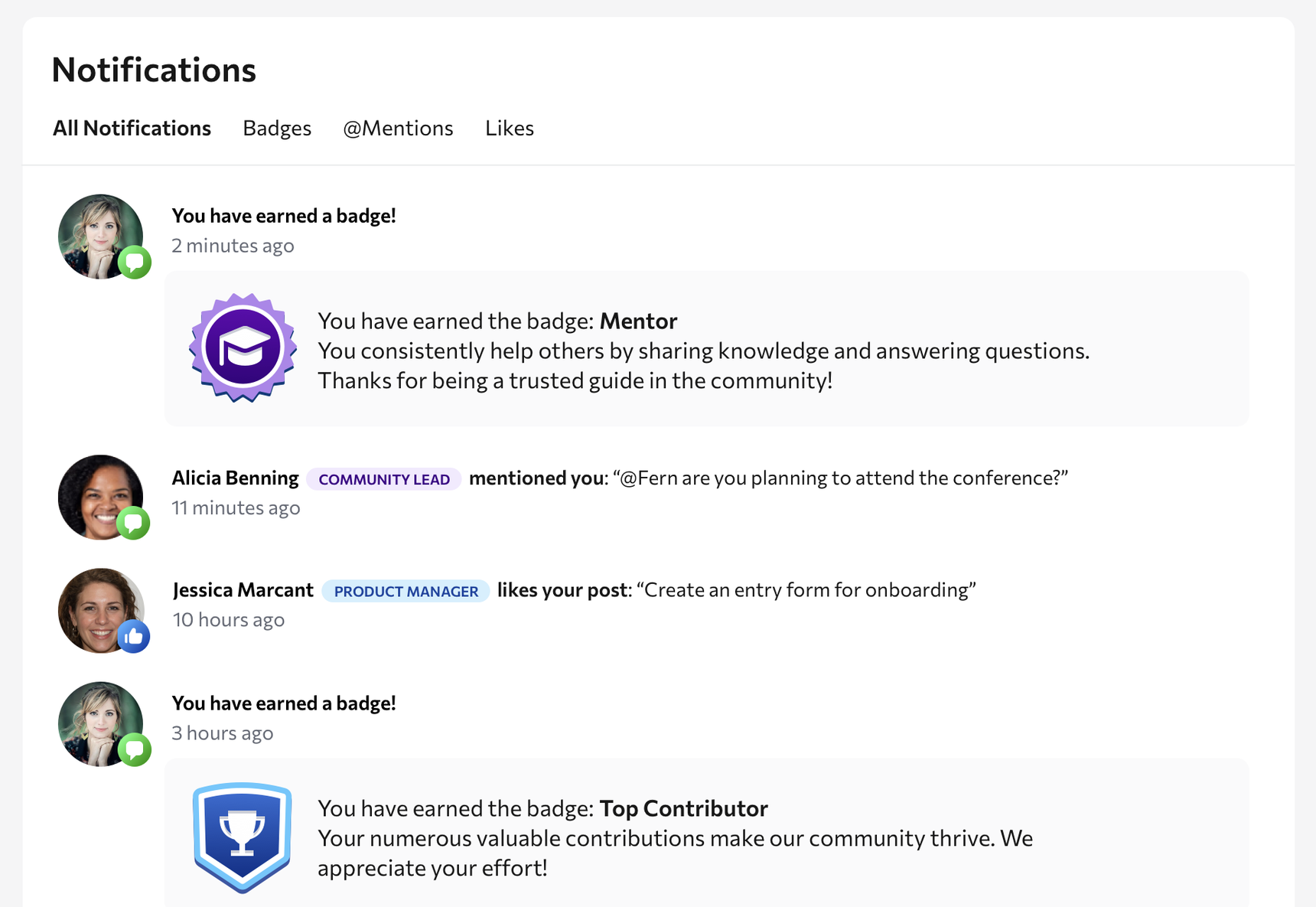This screenshot has width=1316, height=907.
Task: Click the Jessica Marcant name link
Action: click(243, 590)
